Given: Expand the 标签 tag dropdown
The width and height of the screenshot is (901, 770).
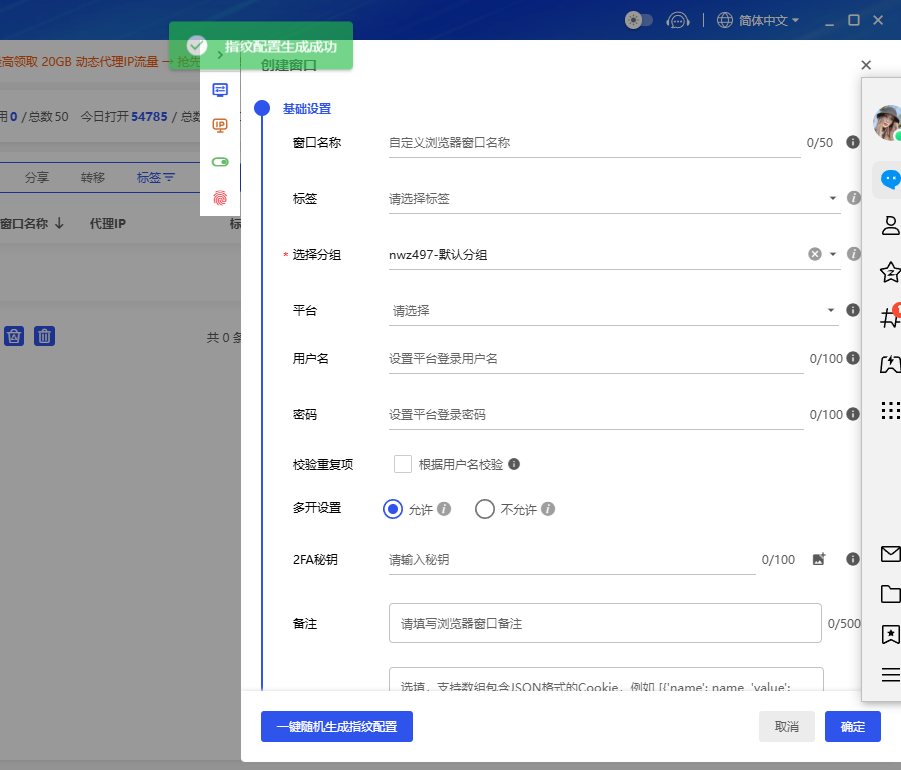Looking at the screenshot, I should coord(833,198).
